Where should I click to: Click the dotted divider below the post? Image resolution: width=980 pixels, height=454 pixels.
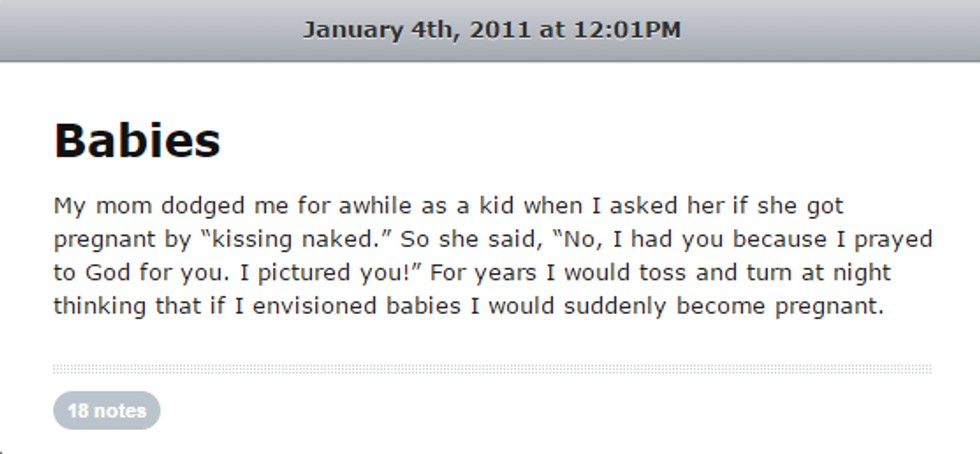pyautogui.click(x=491, y=369)
